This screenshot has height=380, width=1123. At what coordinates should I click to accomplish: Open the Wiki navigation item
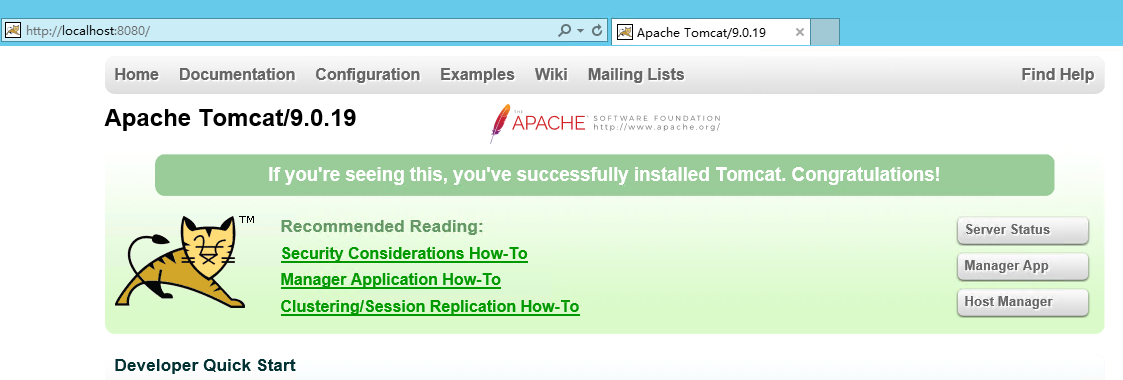tap(551, 74)
